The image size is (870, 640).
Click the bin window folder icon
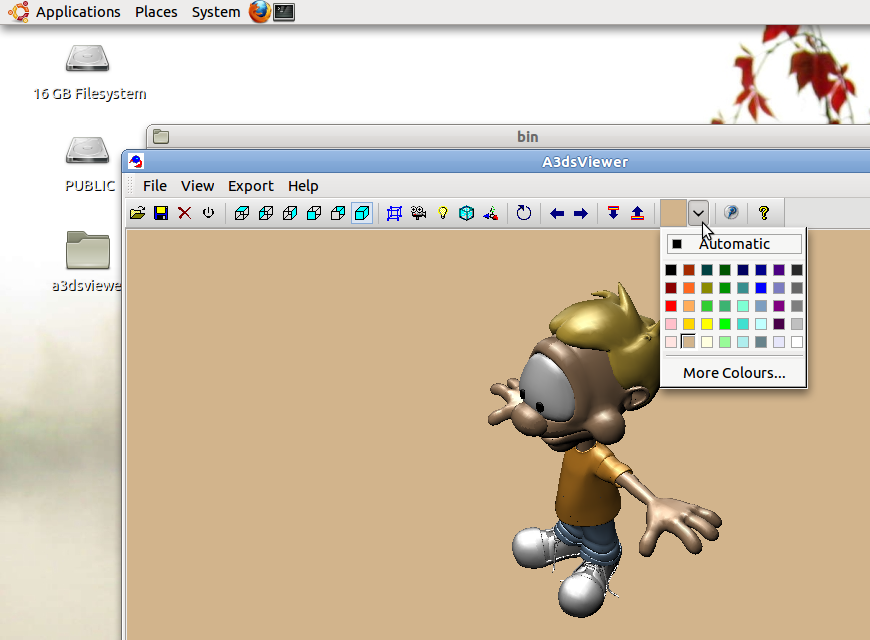coord(161,137)
